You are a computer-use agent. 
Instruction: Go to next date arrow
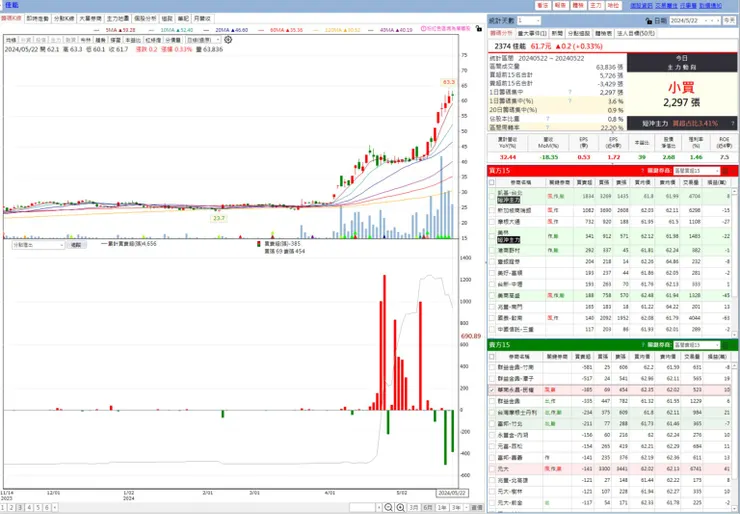coord(718,21)
